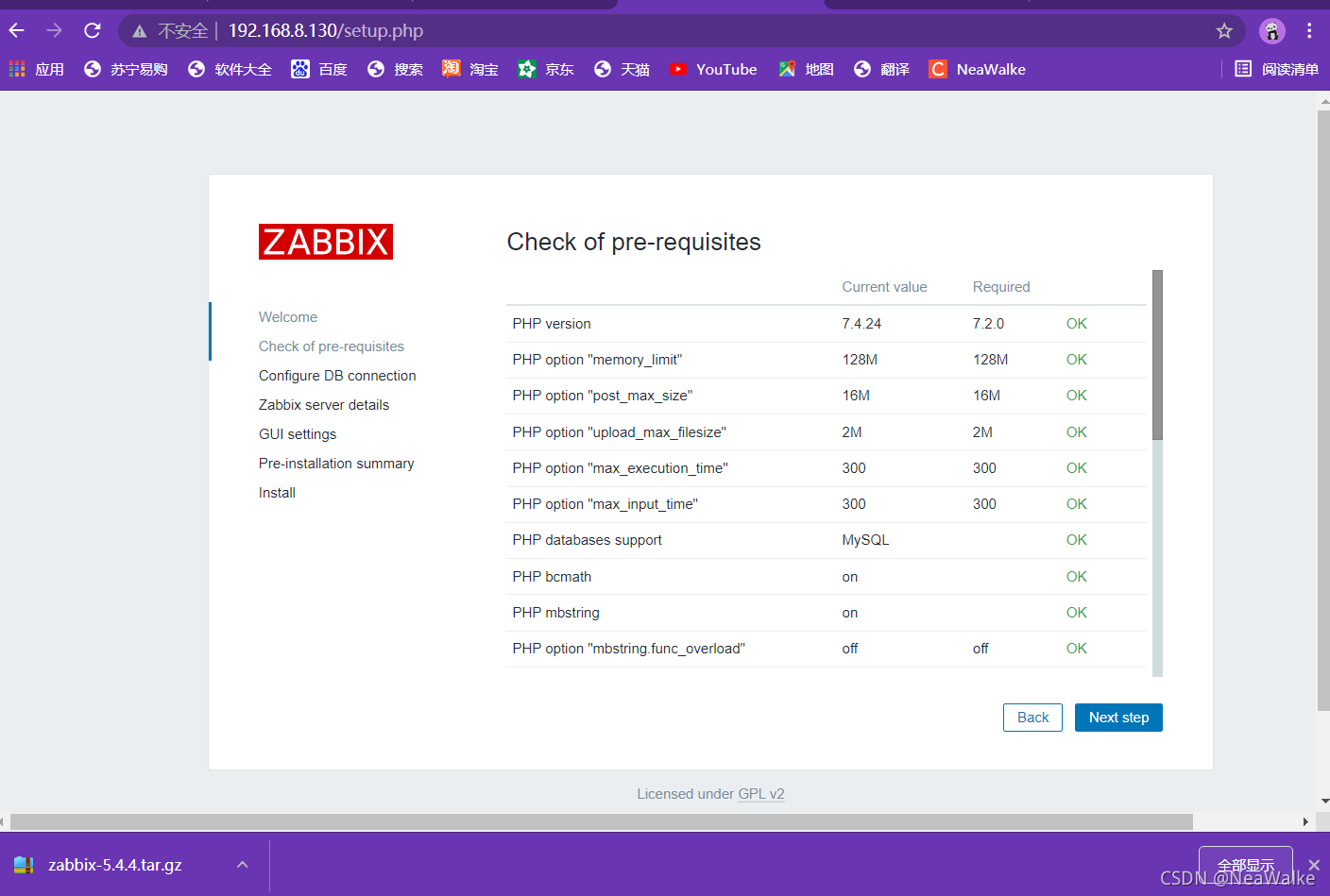Click the not-secure warning icon
Viewport: 1330px width, 896px height.
point(140,31)
